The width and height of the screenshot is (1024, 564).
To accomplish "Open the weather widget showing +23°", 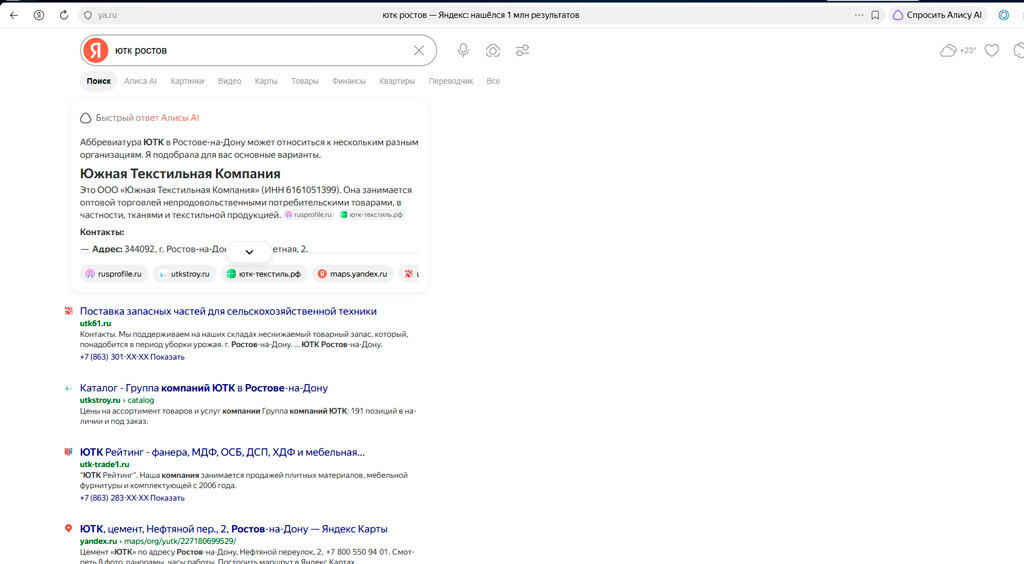I will [957, 50].
